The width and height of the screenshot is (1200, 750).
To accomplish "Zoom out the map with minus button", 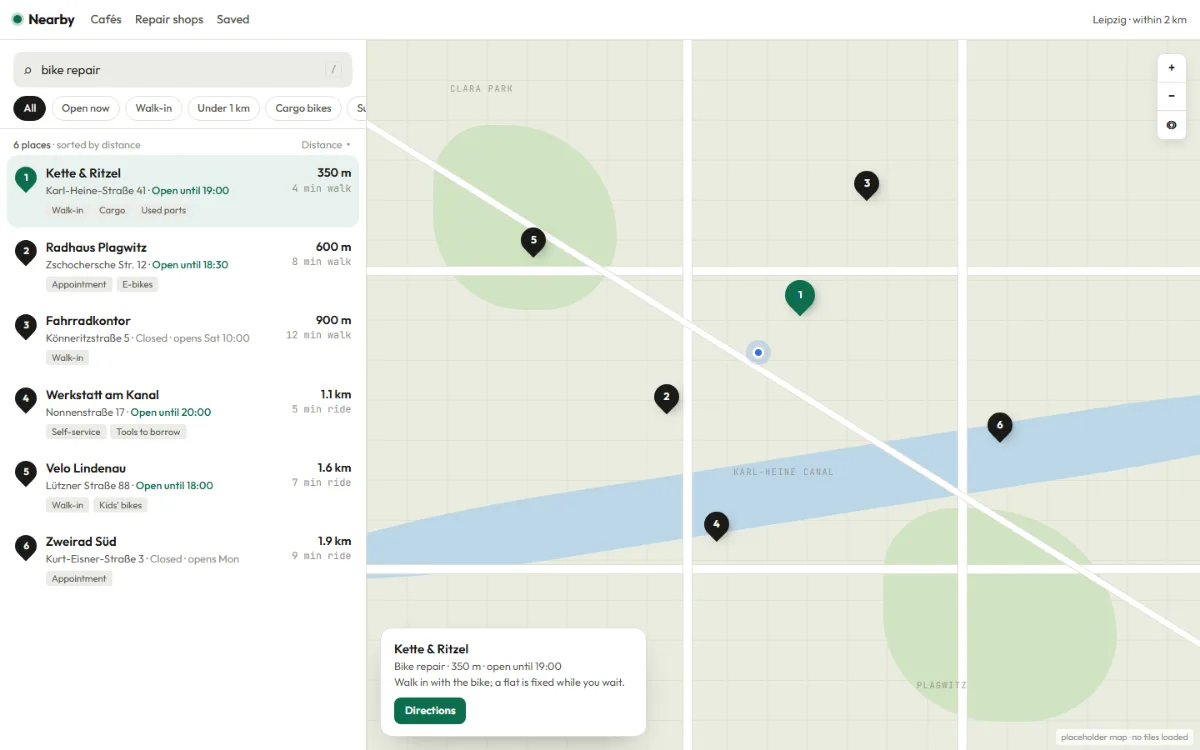I will coord(1171,96).
